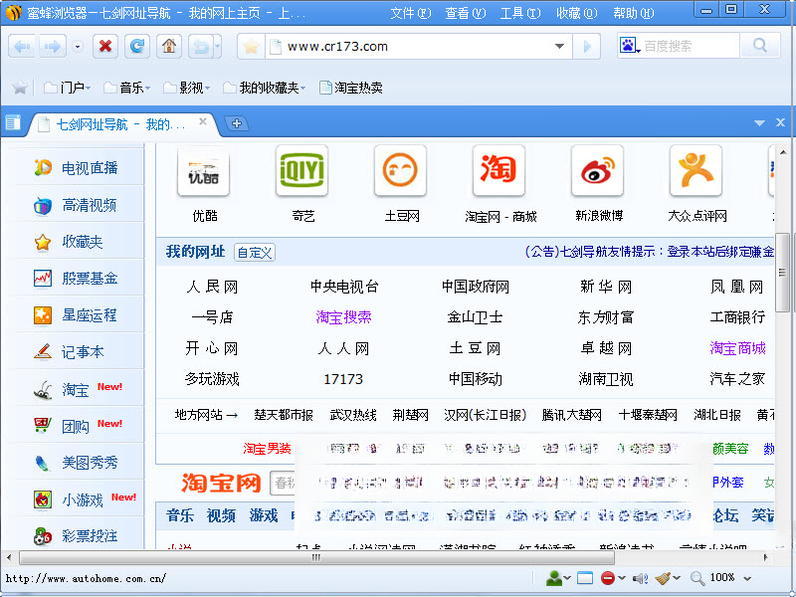This screenshot has height=597, width=796.
Task: Open the 汽车之家 link
Action: [x=737, y=379]
